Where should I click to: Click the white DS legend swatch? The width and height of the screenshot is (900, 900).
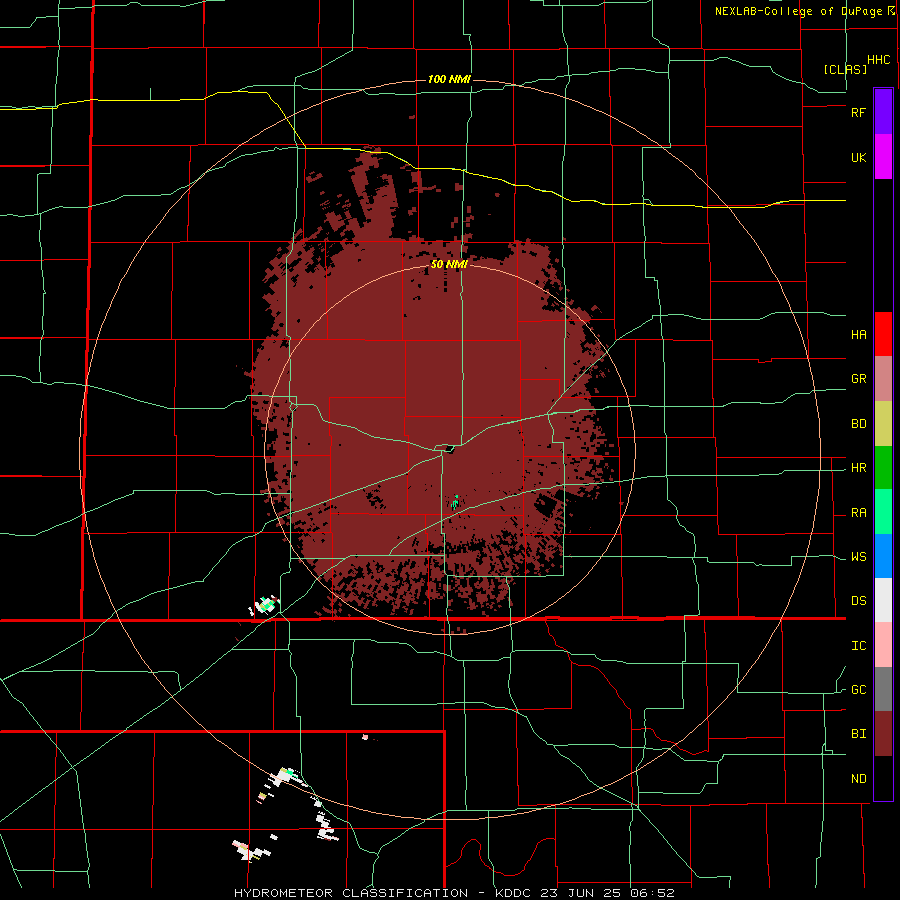pyautogui.click(x=883, y=600)
